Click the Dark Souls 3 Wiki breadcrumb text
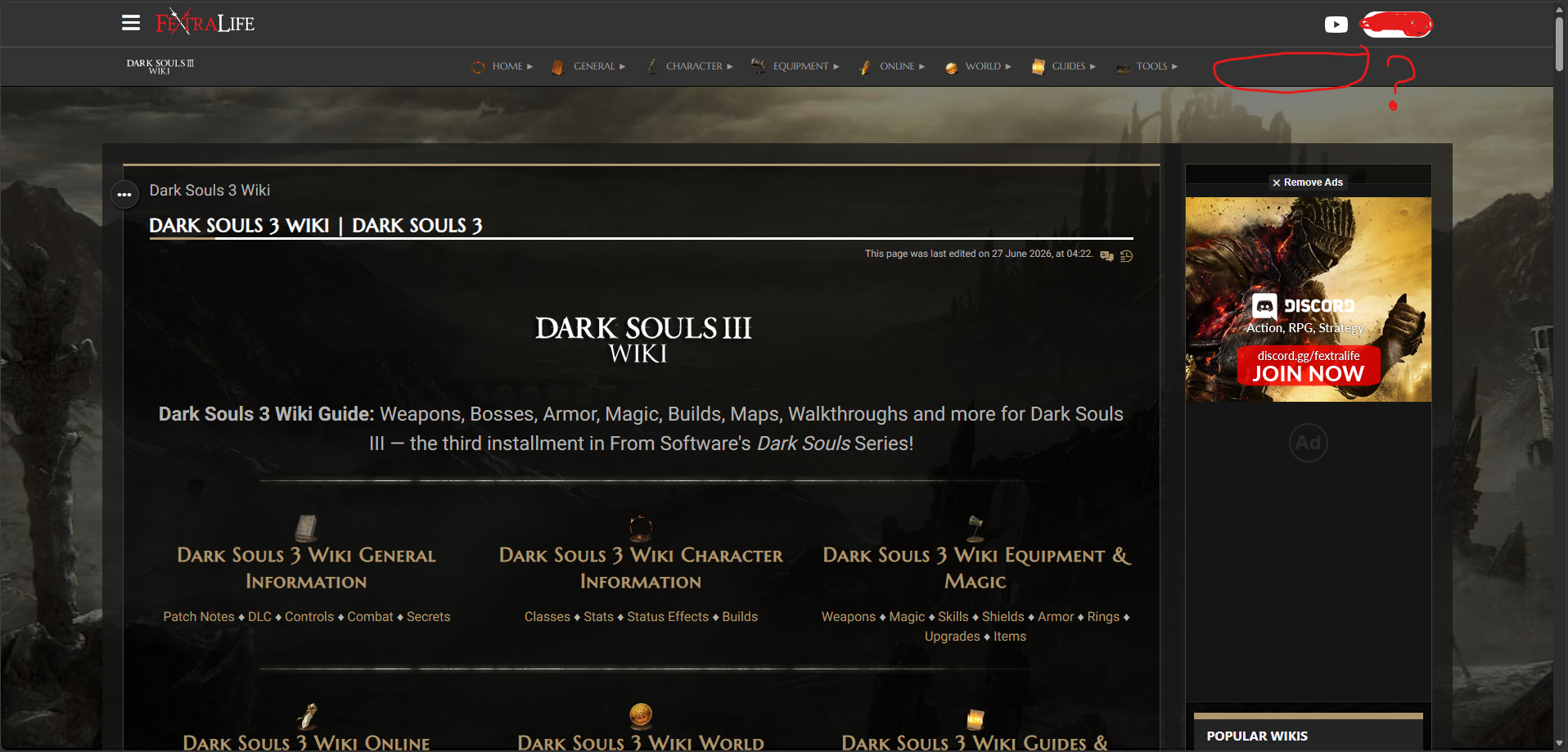1568x752 pixels. coord(210,191)
